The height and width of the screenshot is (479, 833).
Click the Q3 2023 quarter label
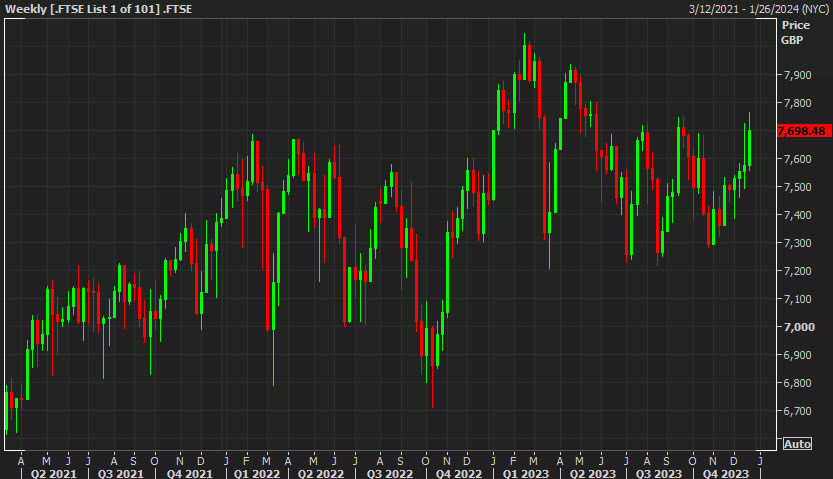coord(659,473)
